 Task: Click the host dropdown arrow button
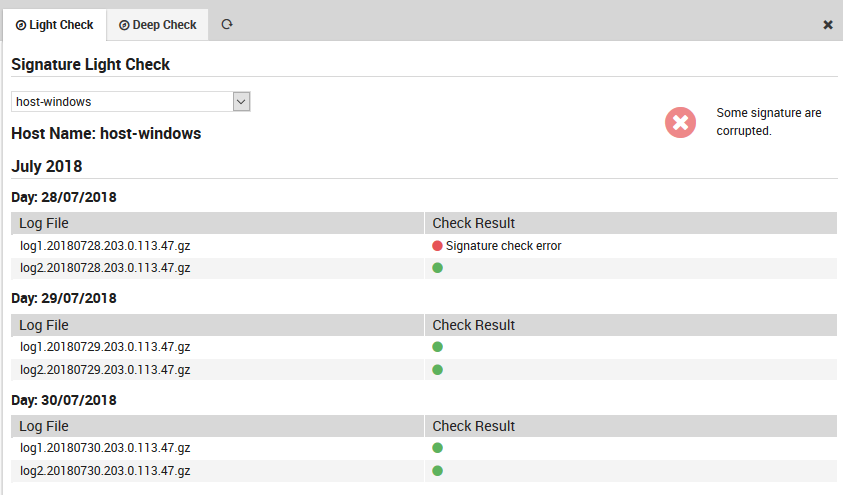point(240,101)
